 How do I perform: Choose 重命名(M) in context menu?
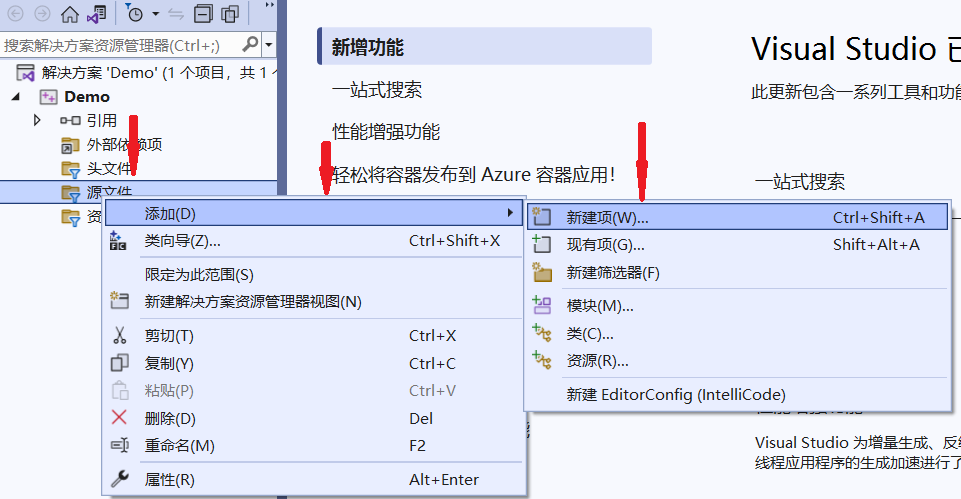click(x=314, y=446)
